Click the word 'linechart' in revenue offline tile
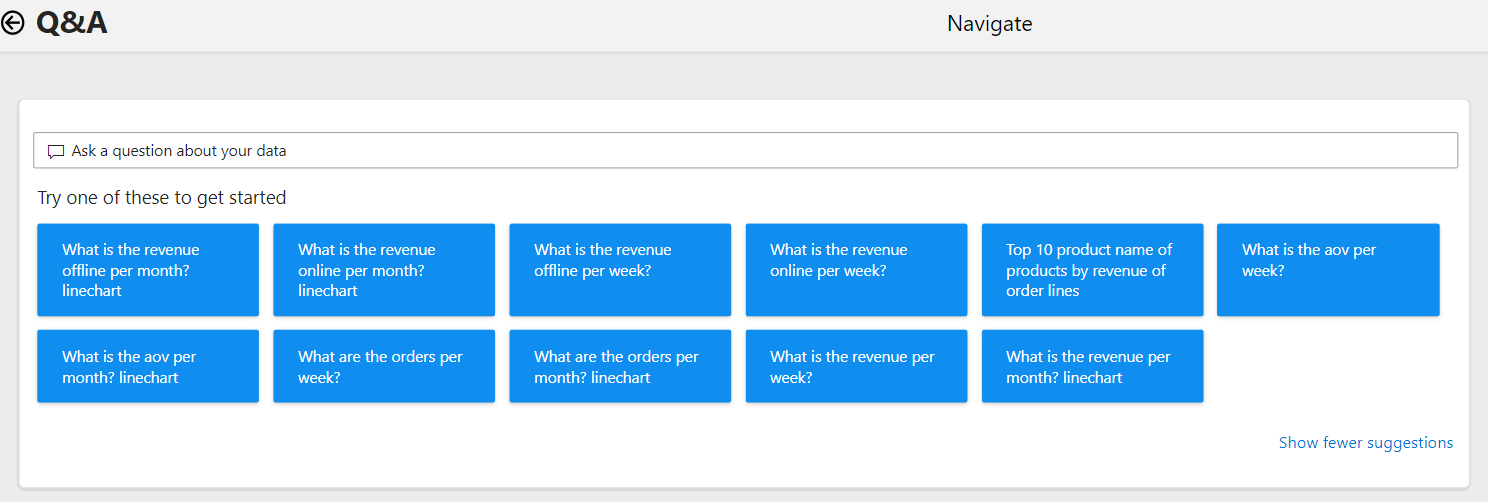Viewport: 1488px width, 502px height. pos(94,291)
